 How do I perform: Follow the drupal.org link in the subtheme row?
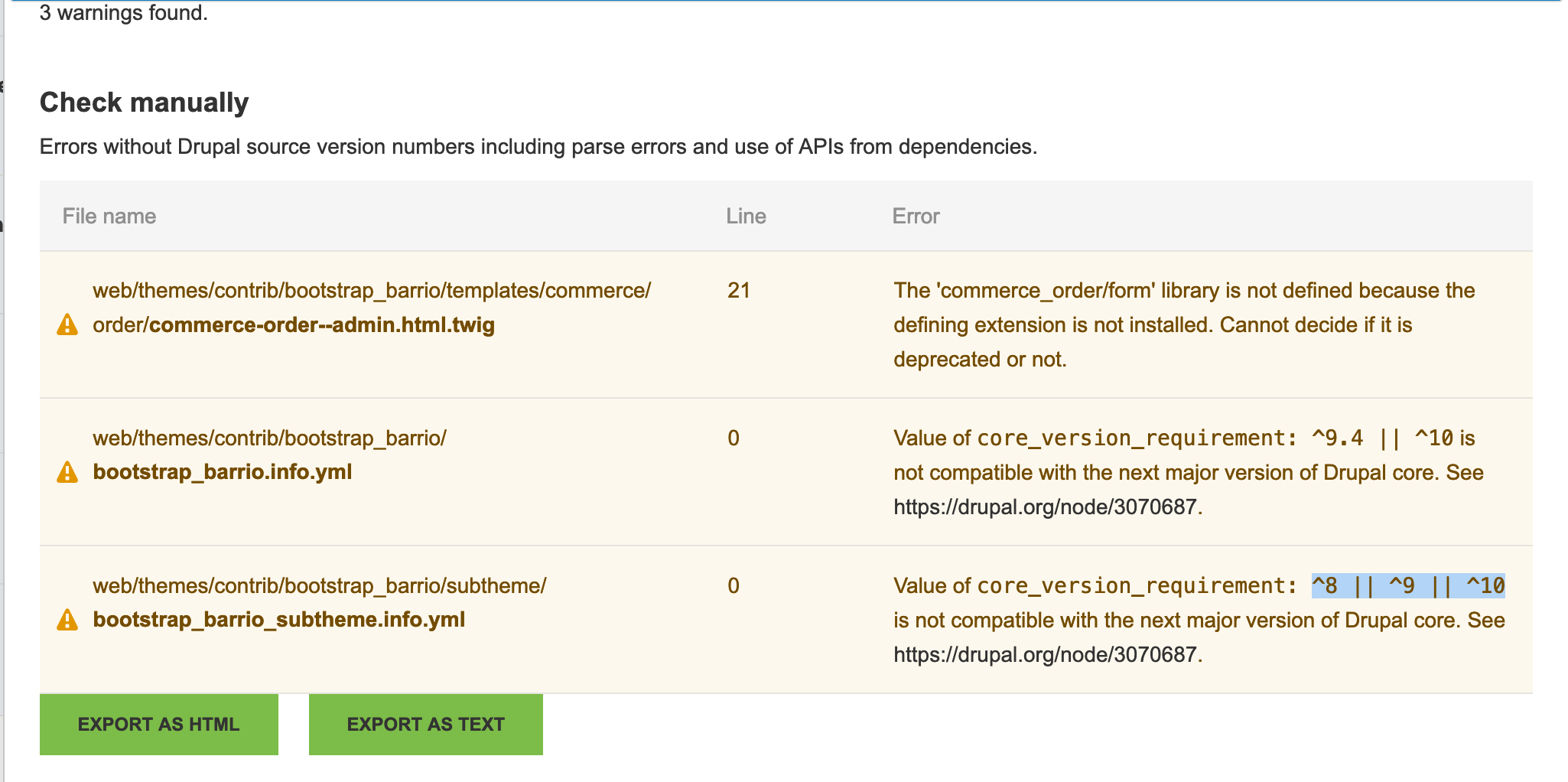coord(1045,653)
